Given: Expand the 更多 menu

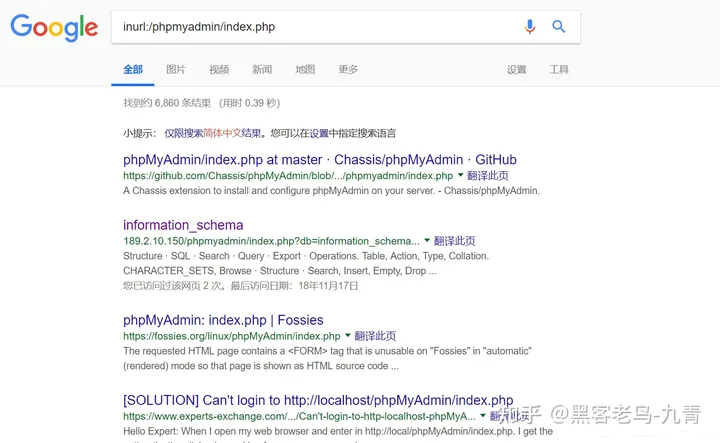Looking at the screenshot, I should 348,69.
